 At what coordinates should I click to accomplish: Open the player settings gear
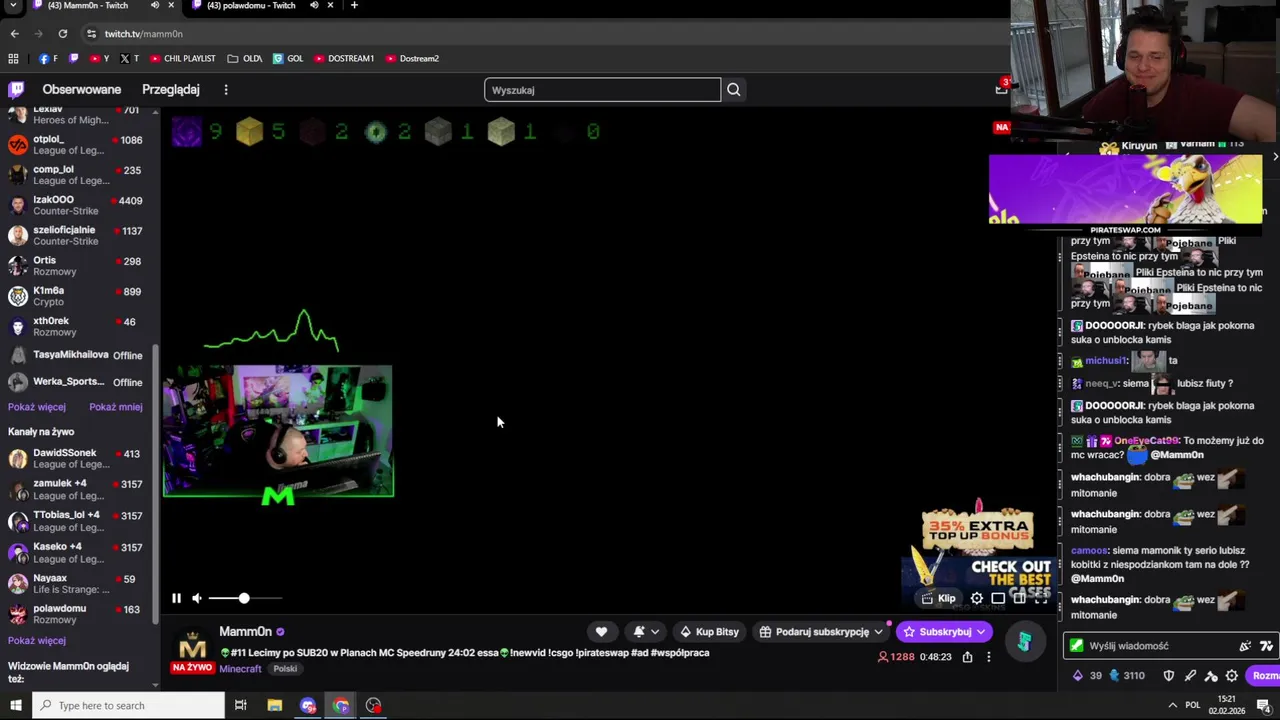pos(977,598)
